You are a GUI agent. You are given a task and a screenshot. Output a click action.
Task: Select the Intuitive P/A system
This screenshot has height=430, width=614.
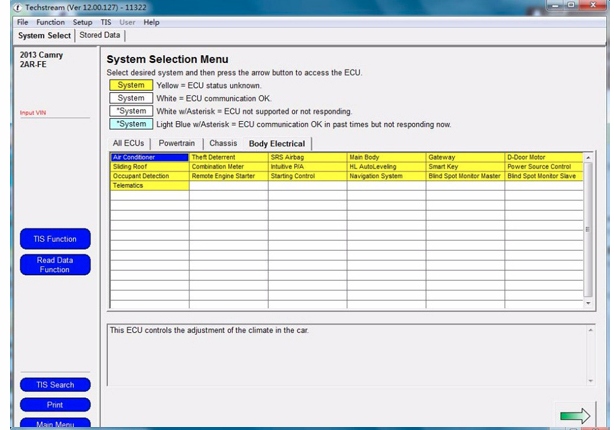[307, 167]
